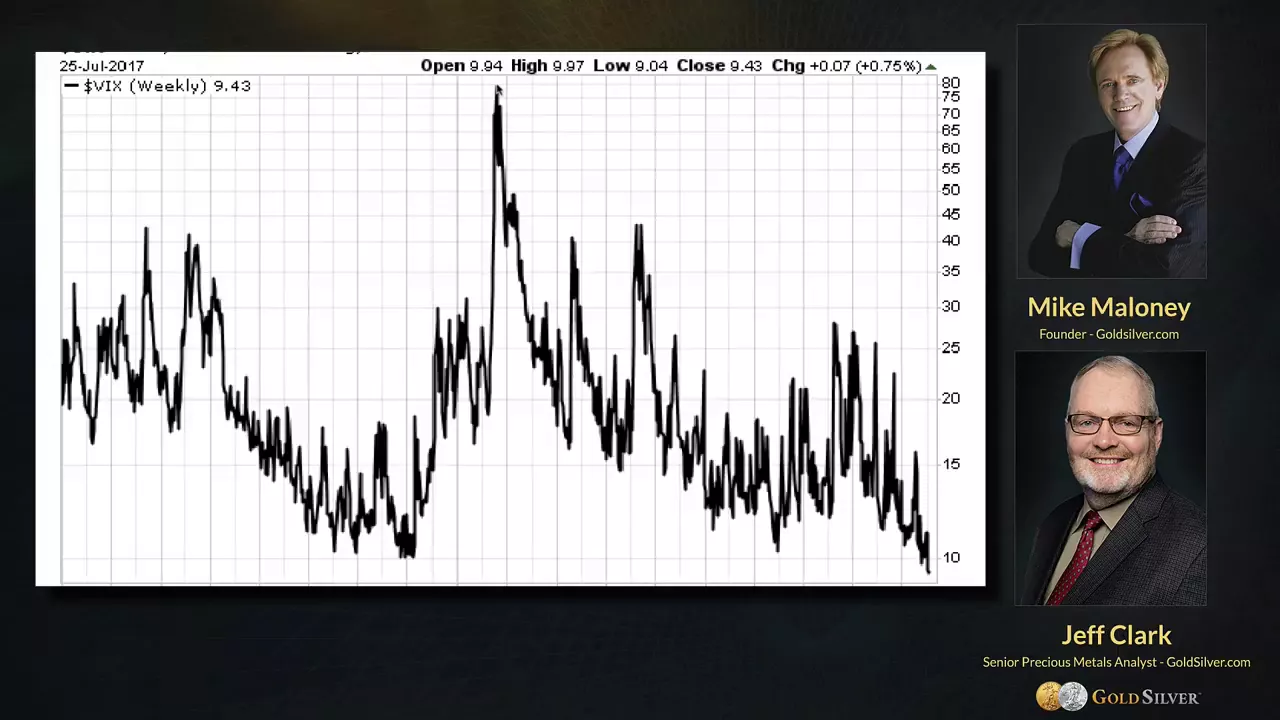Click the Mike Maloney portrait photo
The image size is (1280, 720).
1111,151
